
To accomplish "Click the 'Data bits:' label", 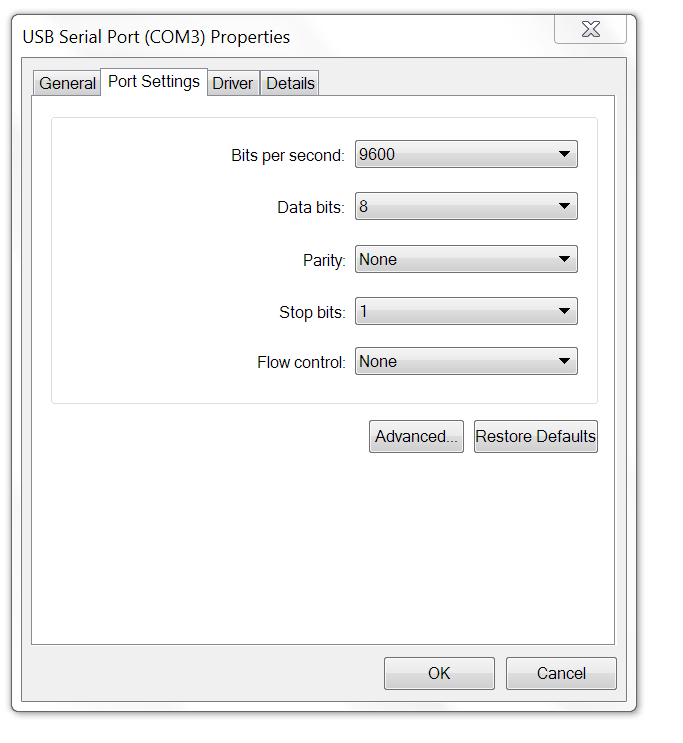I will point(311,208).
